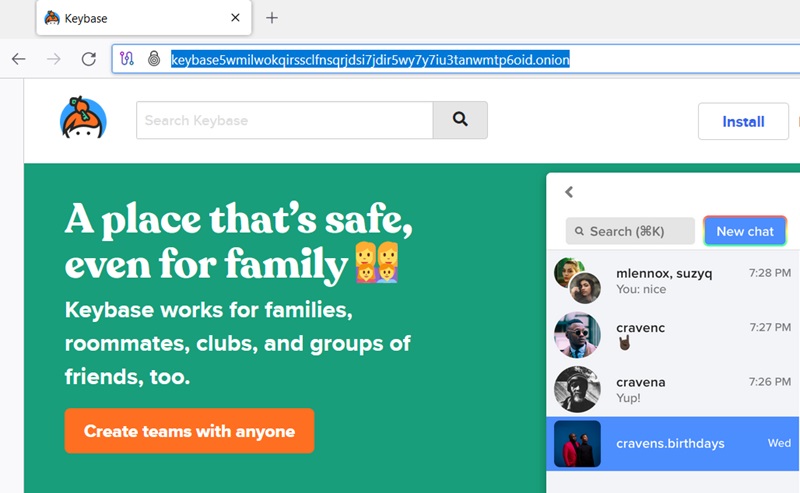Click the browser back arrow
This screenshot has width=800, height=493.
click(19, 59)
